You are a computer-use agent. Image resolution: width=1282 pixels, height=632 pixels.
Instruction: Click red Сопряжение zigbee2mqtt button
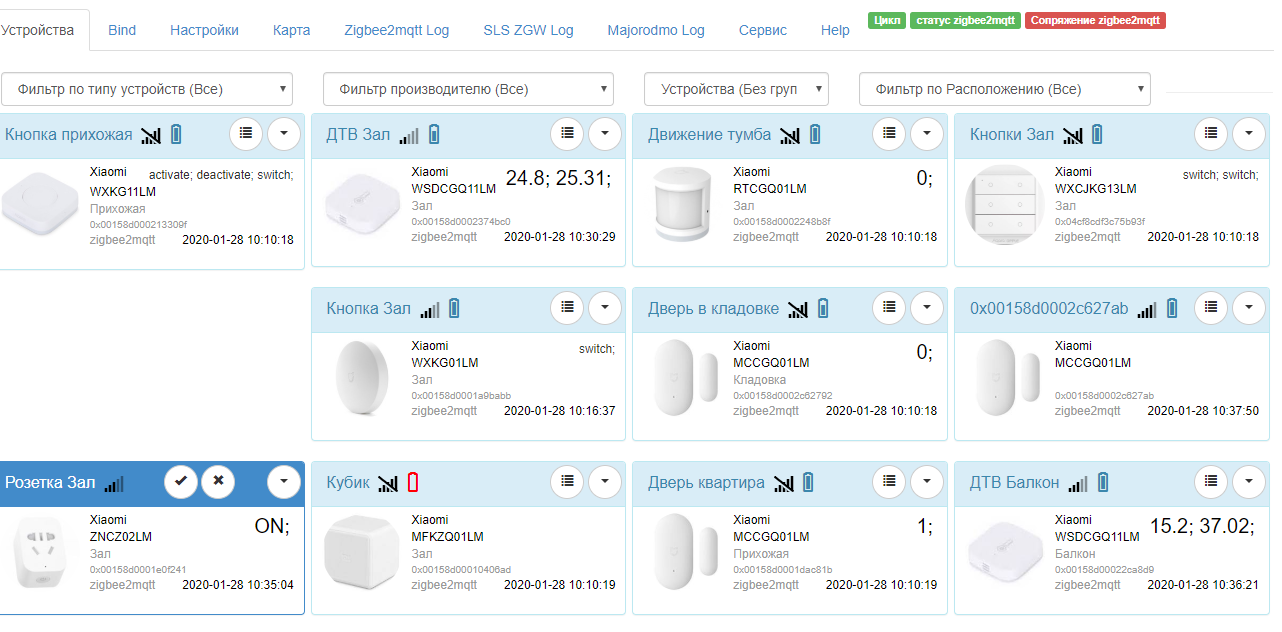point(1095,20)
